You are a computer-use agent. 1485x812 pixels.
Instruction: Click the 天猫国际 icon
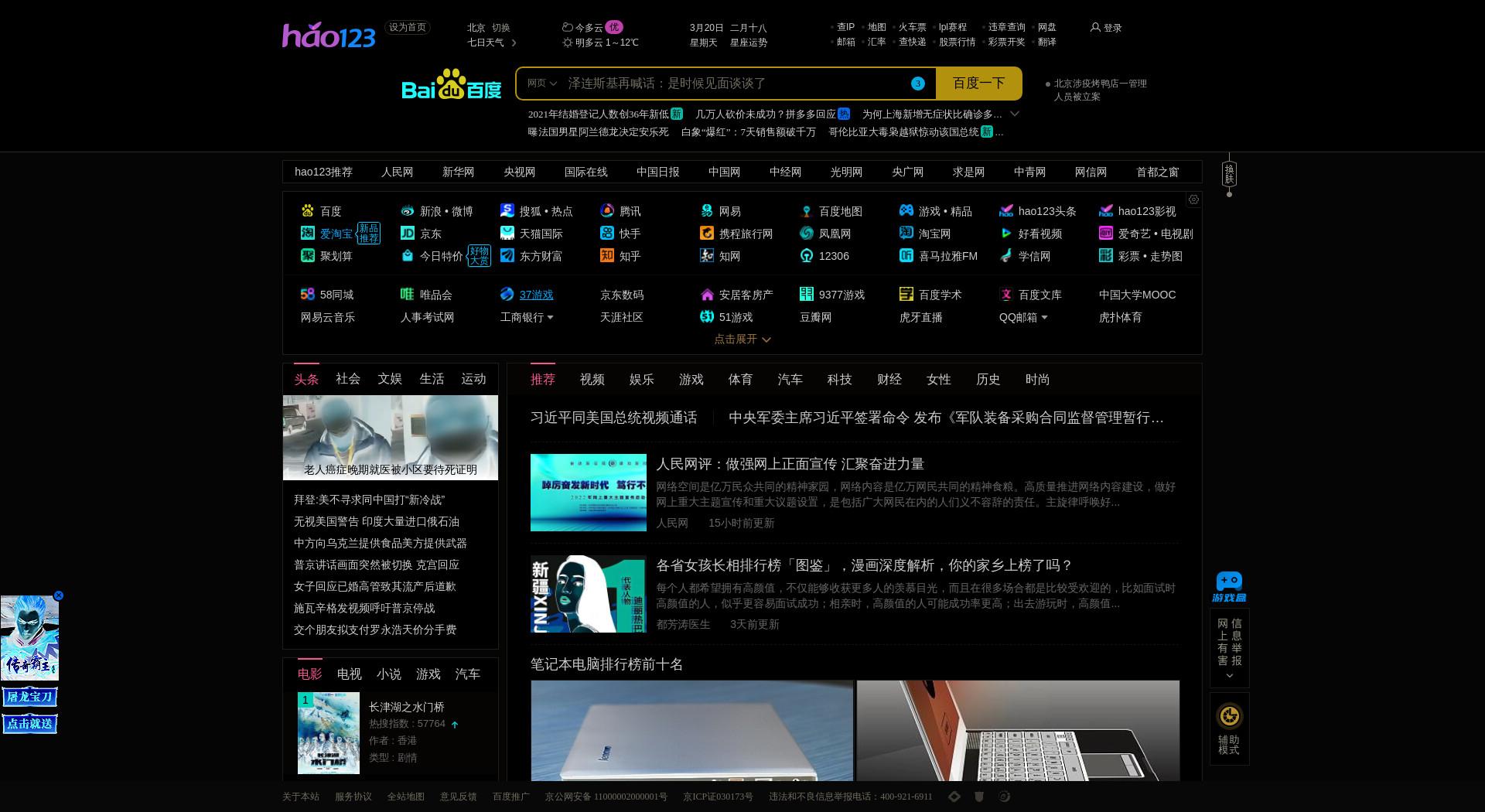coord(507,233)
